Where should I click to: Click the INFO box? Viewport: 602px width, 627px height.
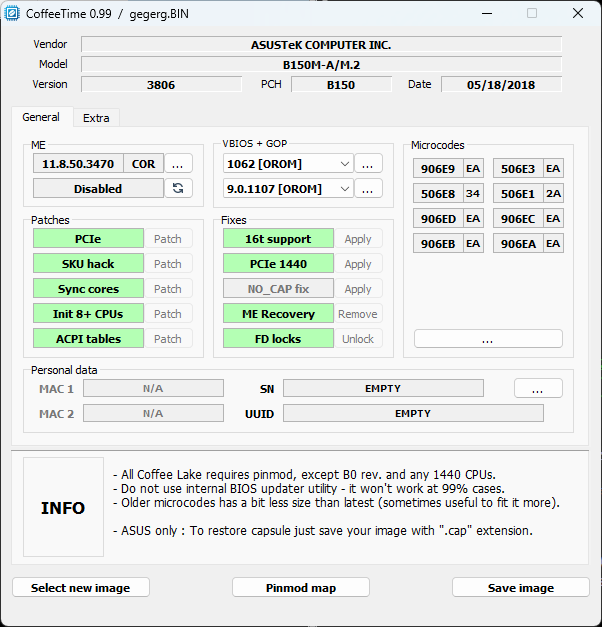(x=63, y=507)
